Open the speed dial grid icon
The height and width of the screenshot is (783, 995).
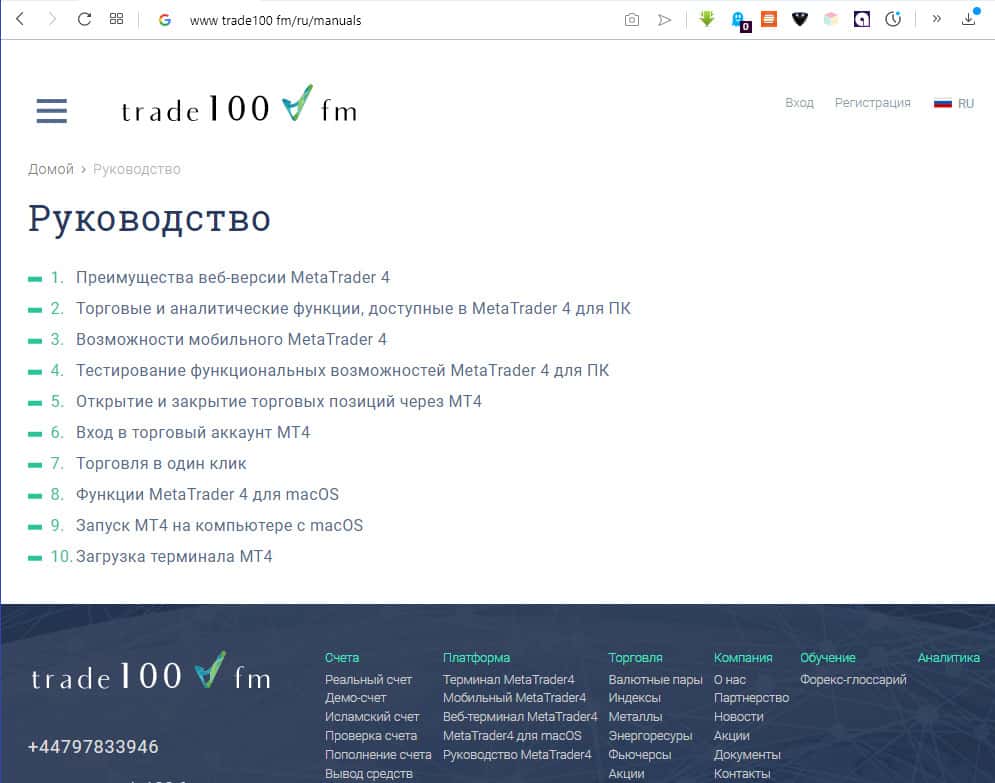[116, 19]
